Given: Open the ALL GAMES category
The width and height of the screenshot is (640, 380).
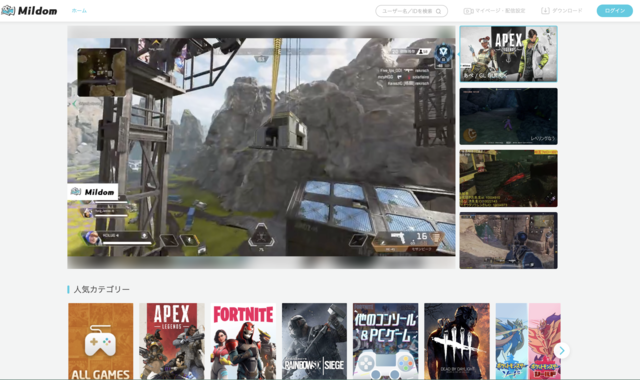Looking at the screenshot, I should point(101,341).
